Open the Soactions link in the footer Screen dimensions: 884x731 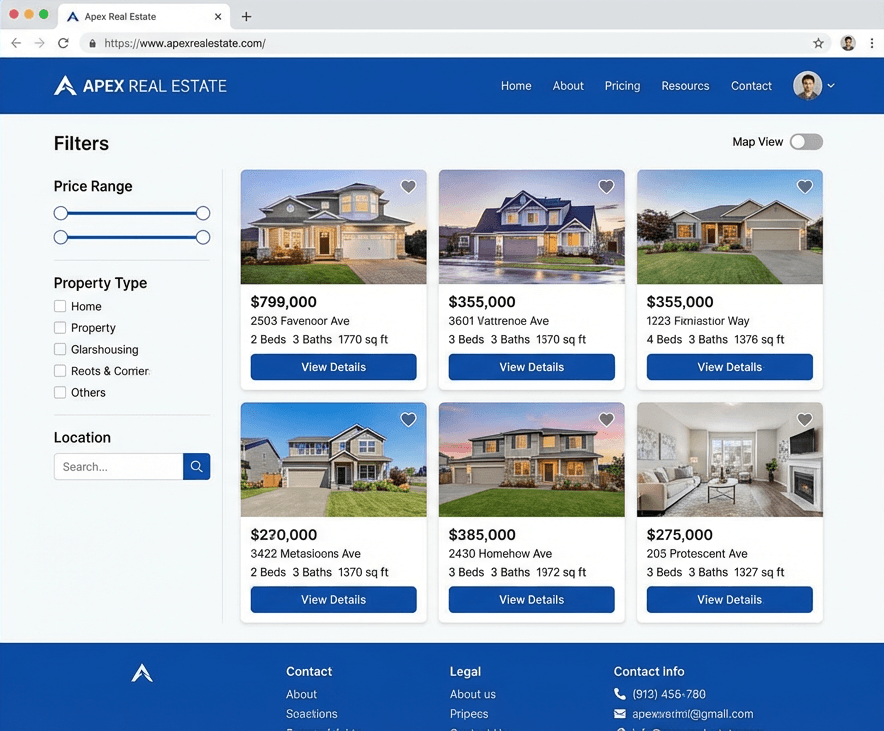click(311, 714)
